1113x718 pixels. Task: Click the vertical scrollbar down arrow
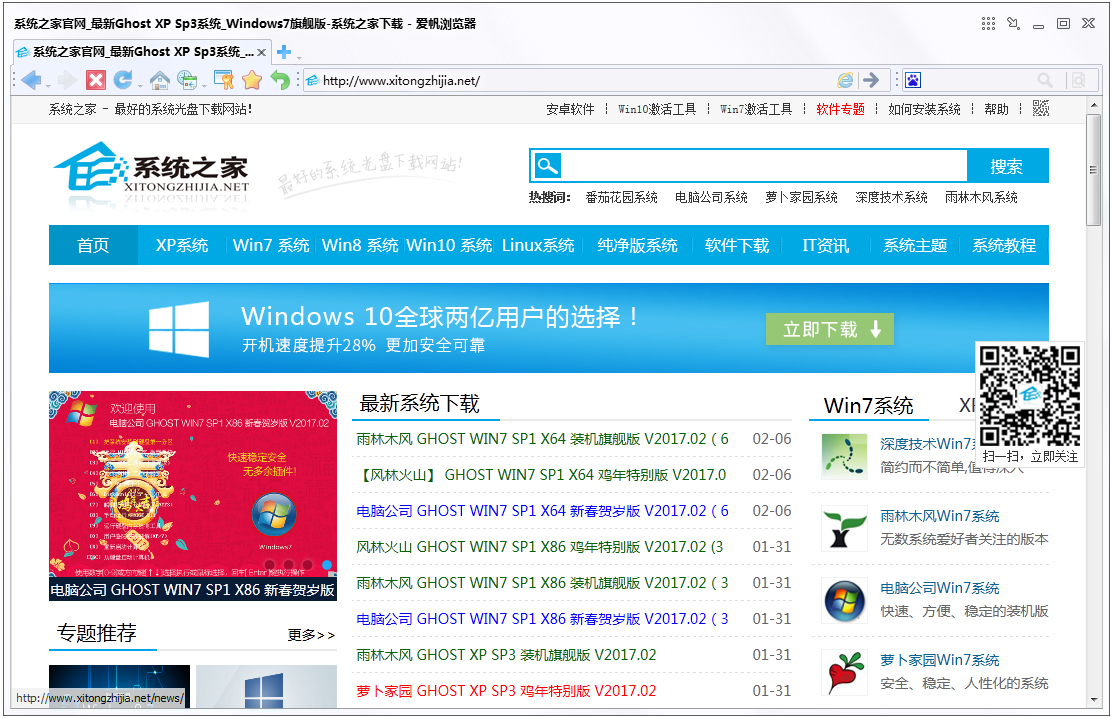(1093, 700)
